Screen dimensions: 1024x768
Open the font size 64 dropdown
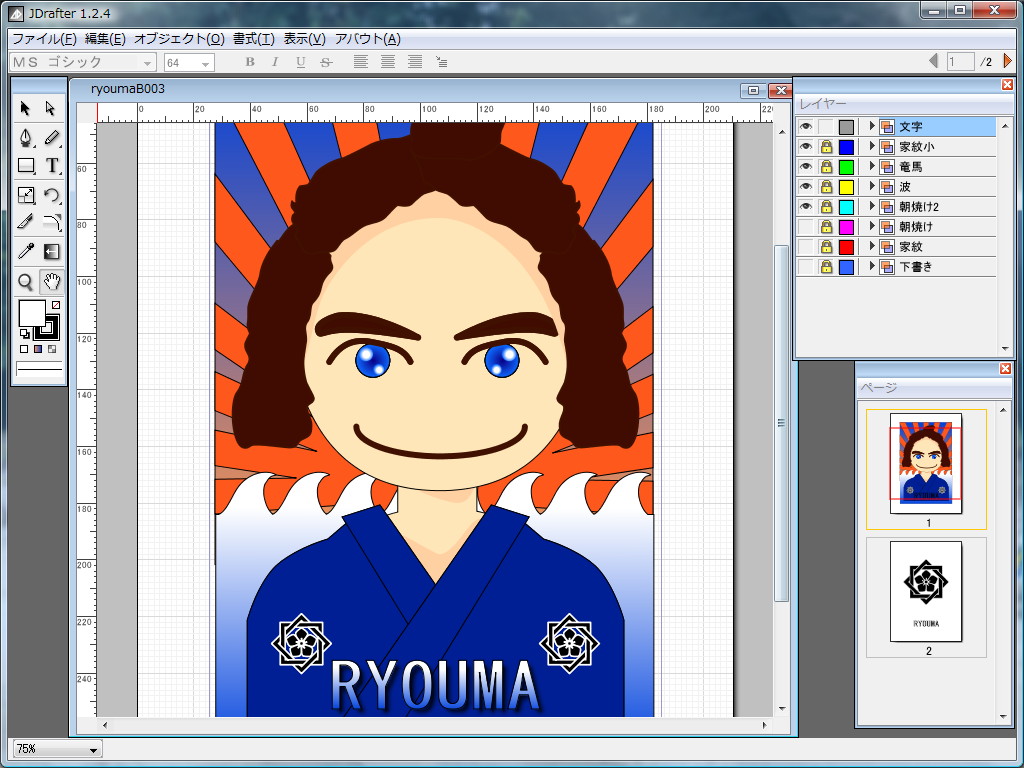point(205,63)
